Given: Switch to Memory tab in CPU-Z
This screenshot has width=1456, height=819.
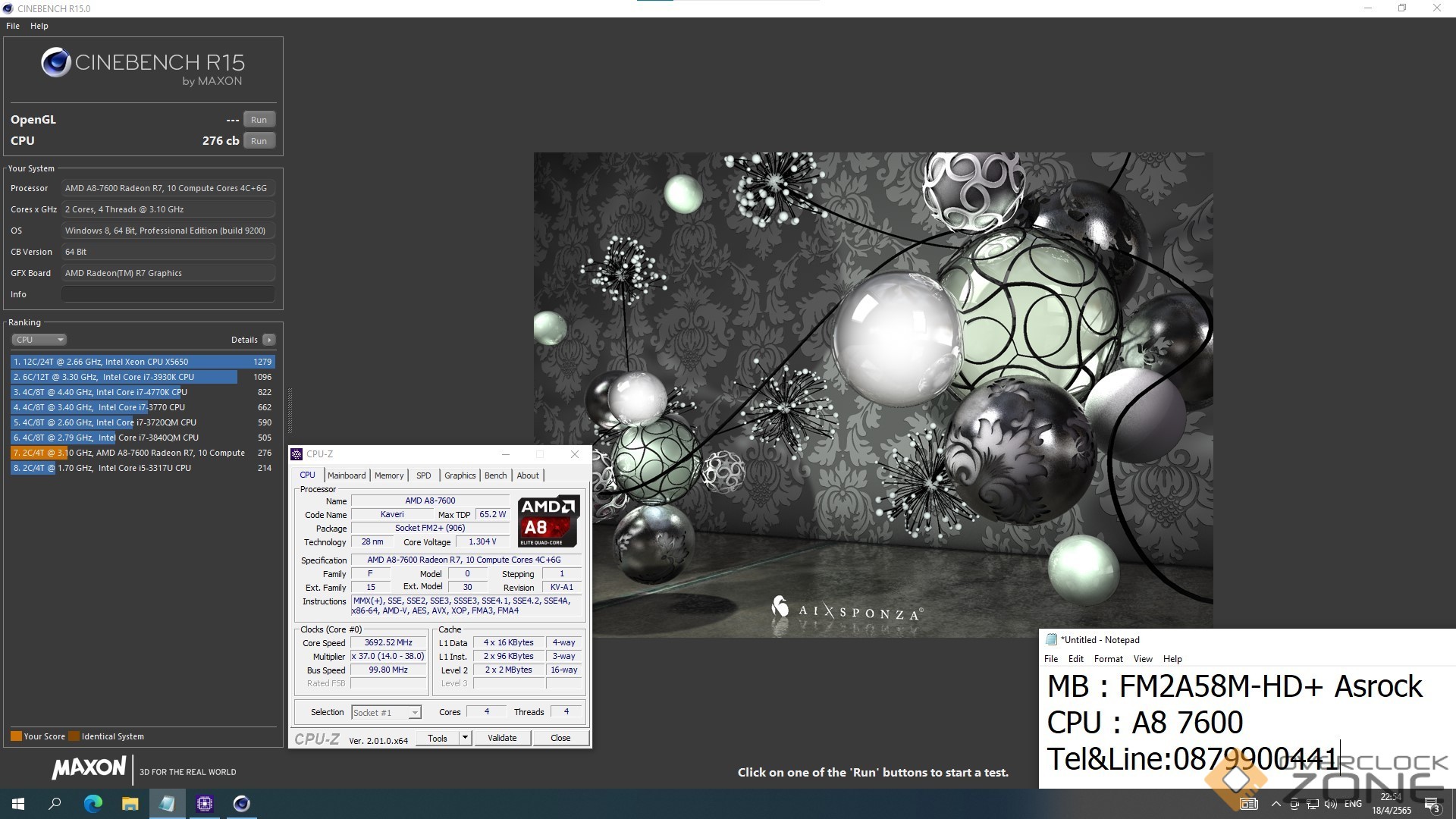Looking at the screenshot, I should coord(389,475).
